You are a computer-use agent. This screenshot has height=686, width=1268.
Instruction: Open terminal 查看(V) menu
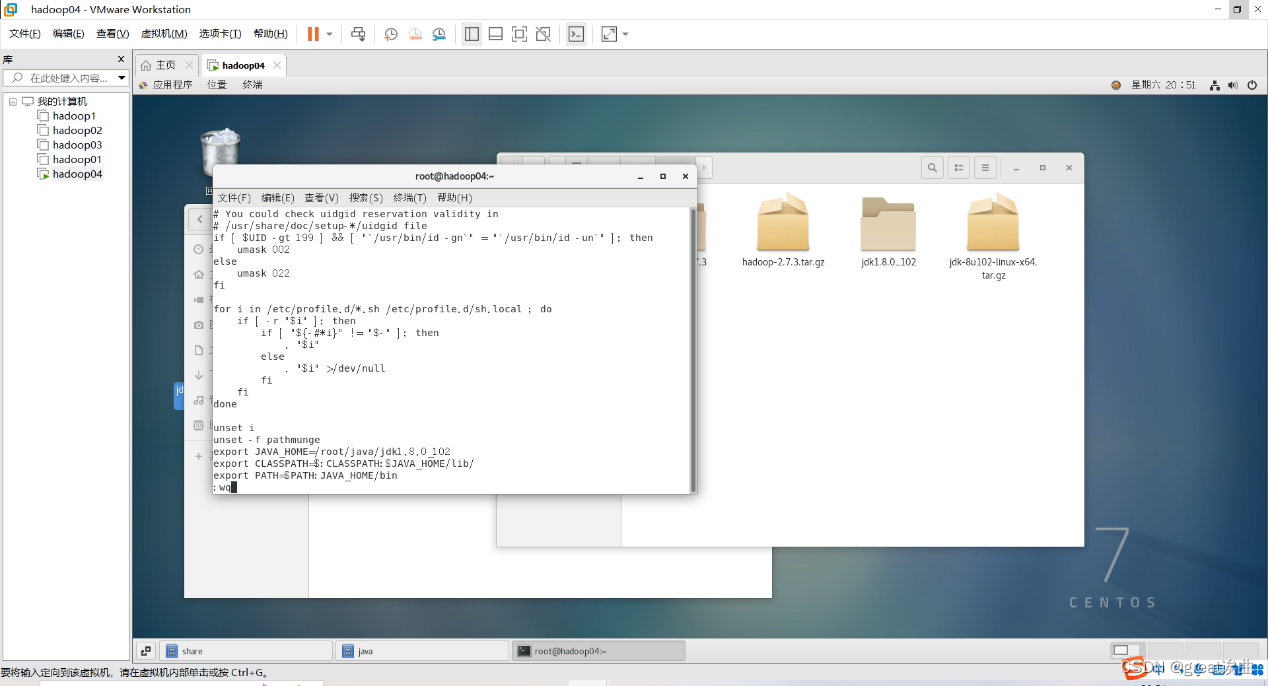(x=322, y=198)
